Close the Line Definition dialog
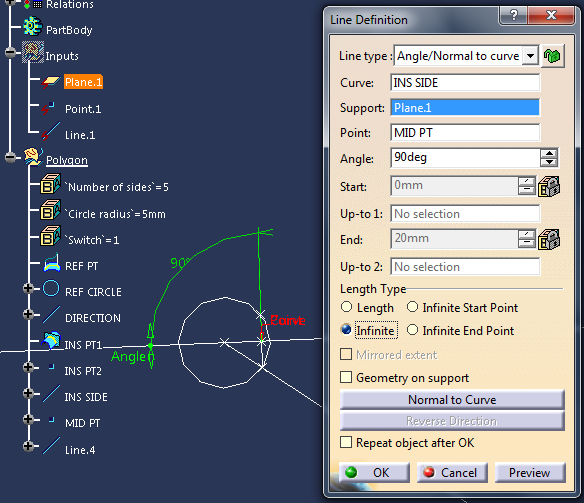Viewport: 584px width, 503px height. [x=551, y=16]
